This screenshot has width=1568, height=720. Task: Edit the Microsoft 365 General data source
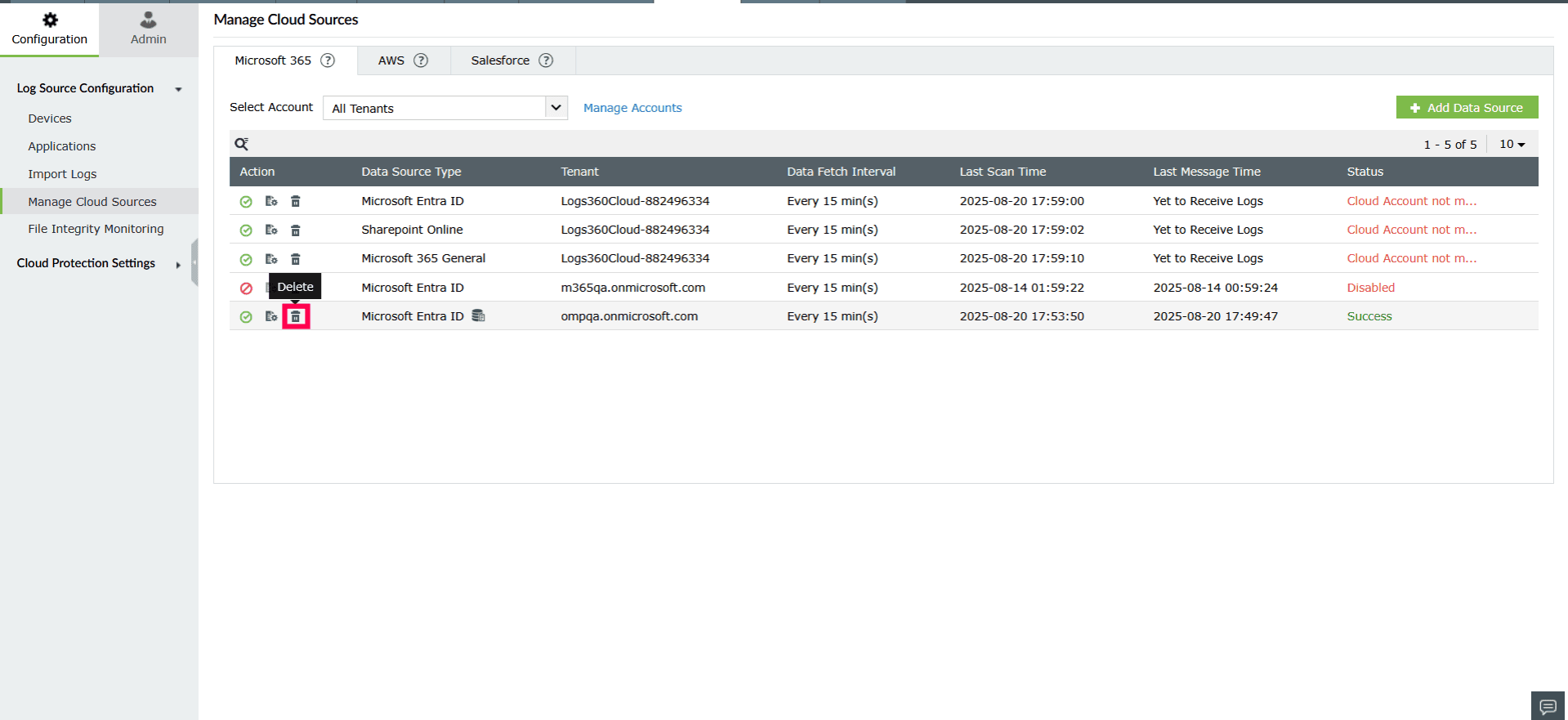pyautogui.click(x=271, y=258)
